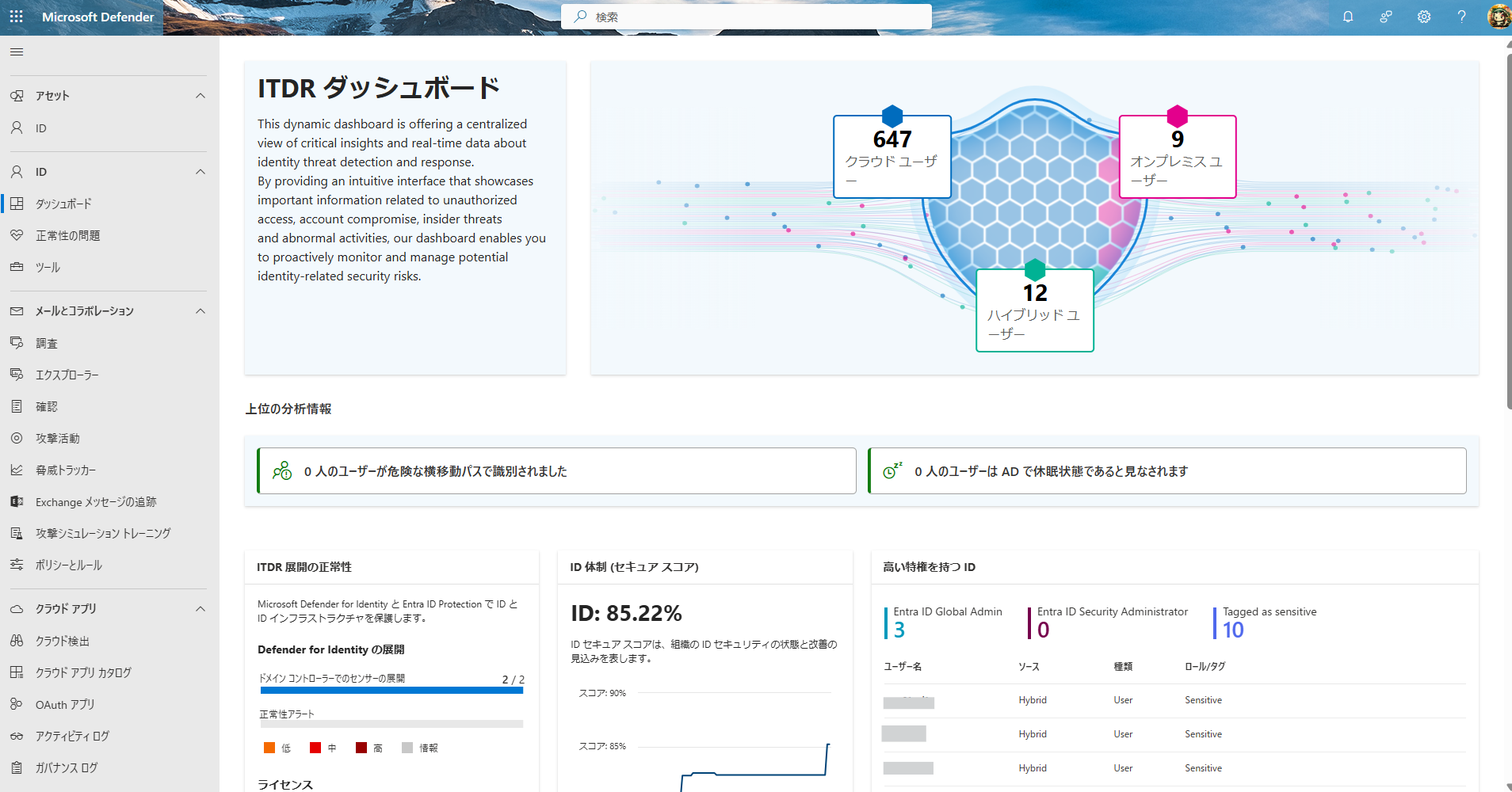Open the notifications bell

tap(1348, 17)
